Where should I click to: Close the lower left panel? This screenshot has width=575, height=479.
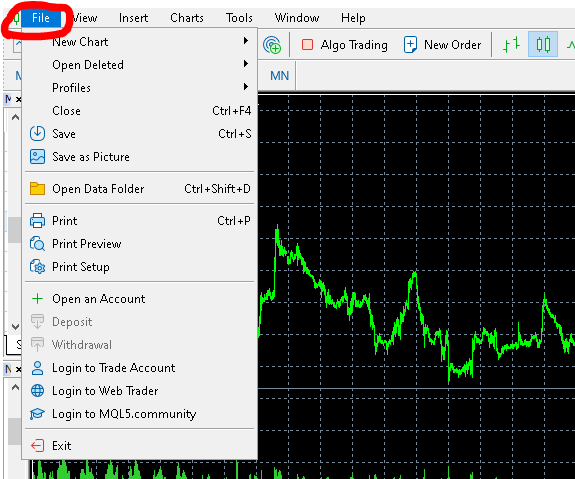(x=18, y=369)
